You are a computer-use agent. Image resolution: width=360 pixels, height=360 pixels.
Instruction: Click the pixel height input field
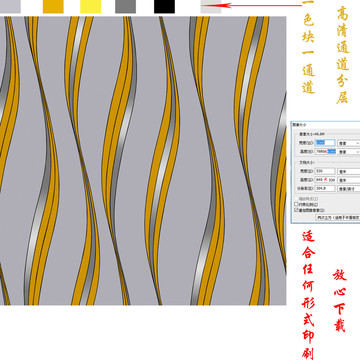click(x=325, y=151)
